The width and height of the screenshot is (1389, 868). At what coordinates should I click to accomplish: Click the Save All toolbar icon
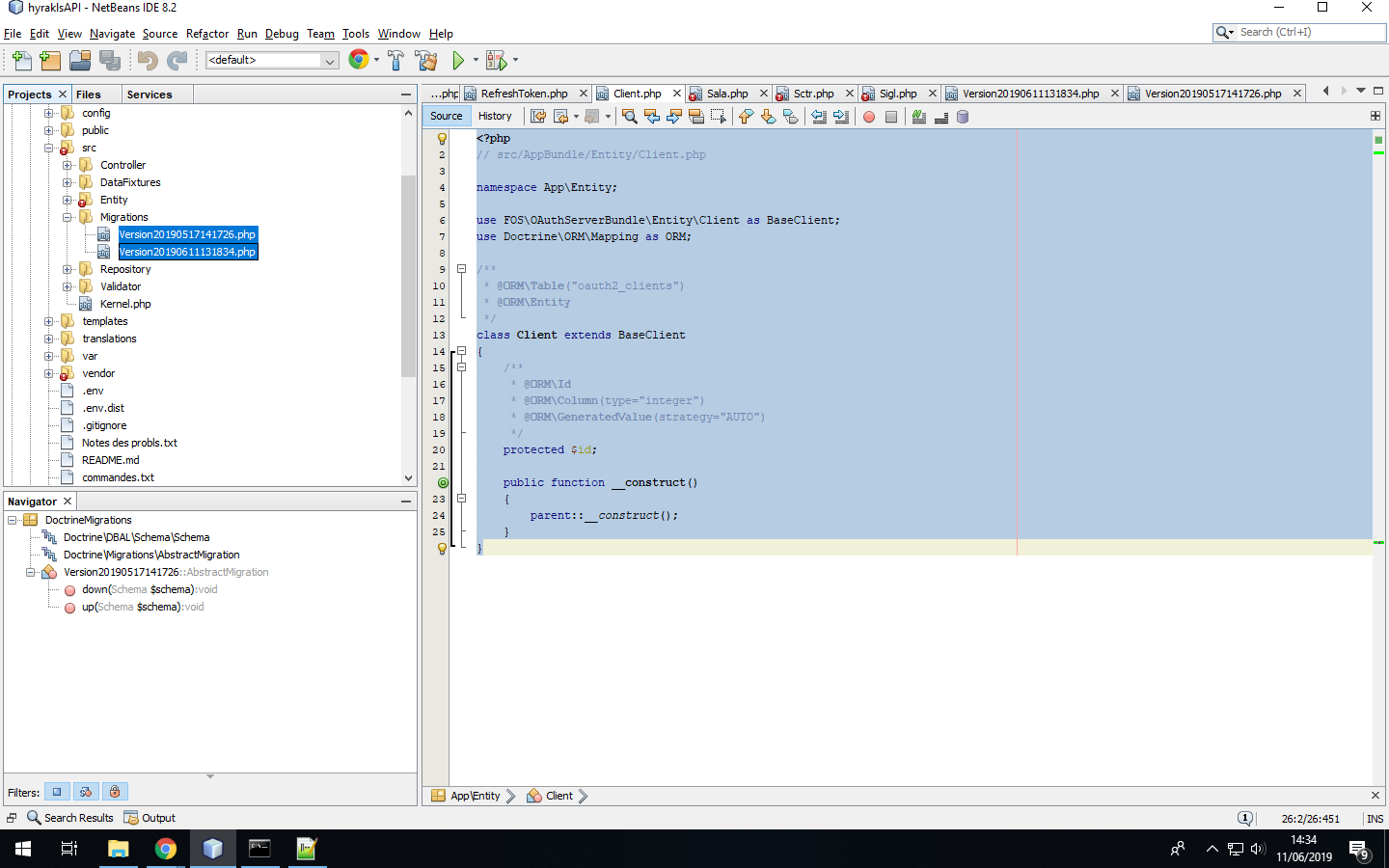(110, 61)
